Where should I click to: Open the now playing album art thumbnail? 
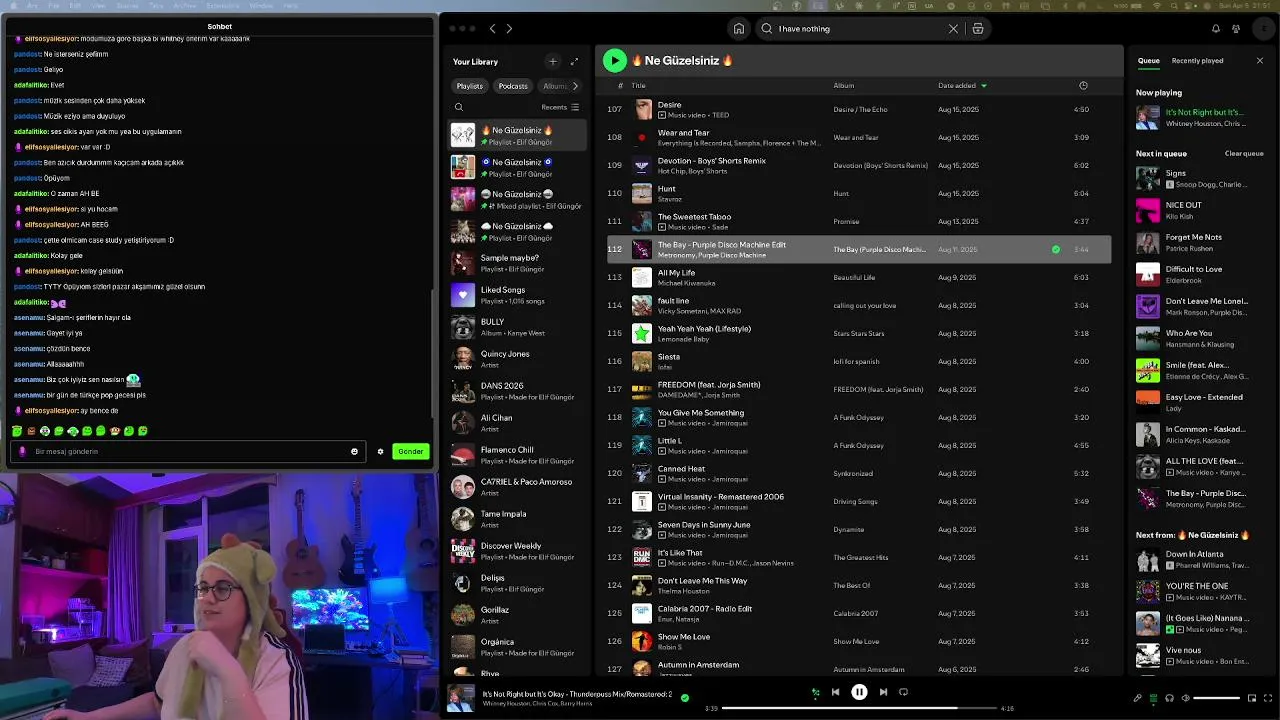pos(461,697)
